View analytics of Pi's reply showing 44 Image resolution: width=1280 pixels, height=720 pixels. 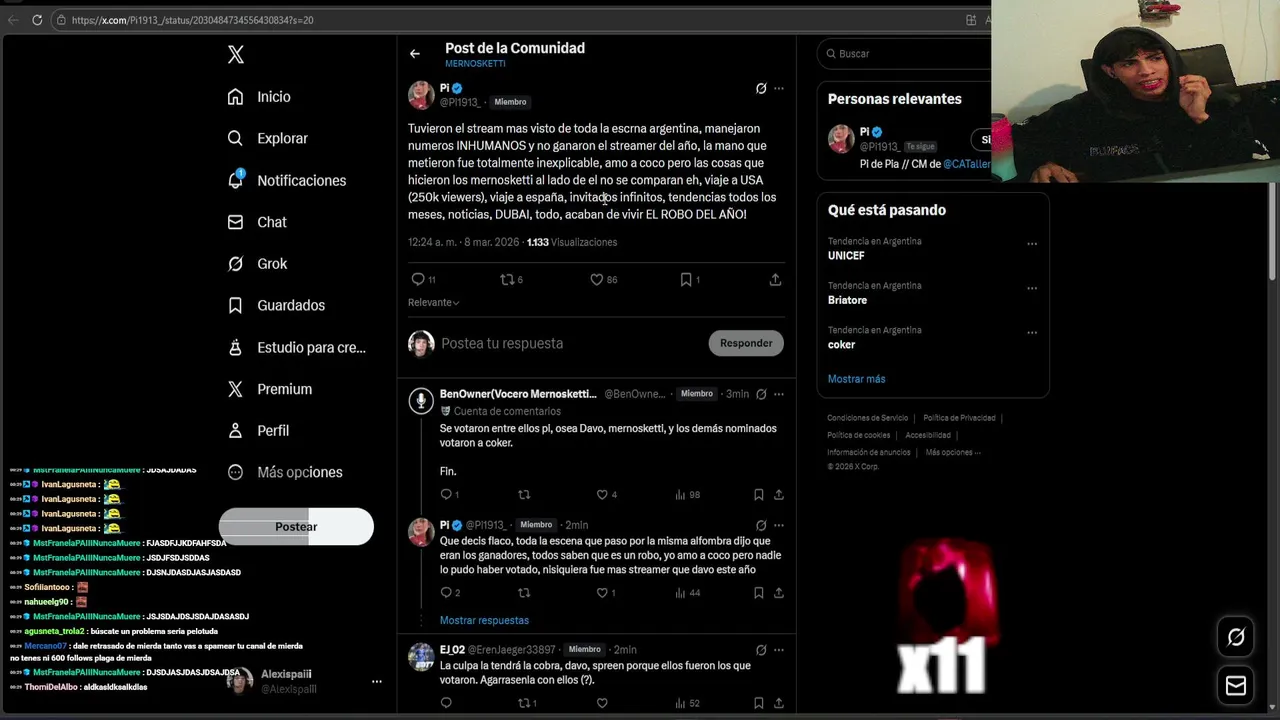click(687, 593)
